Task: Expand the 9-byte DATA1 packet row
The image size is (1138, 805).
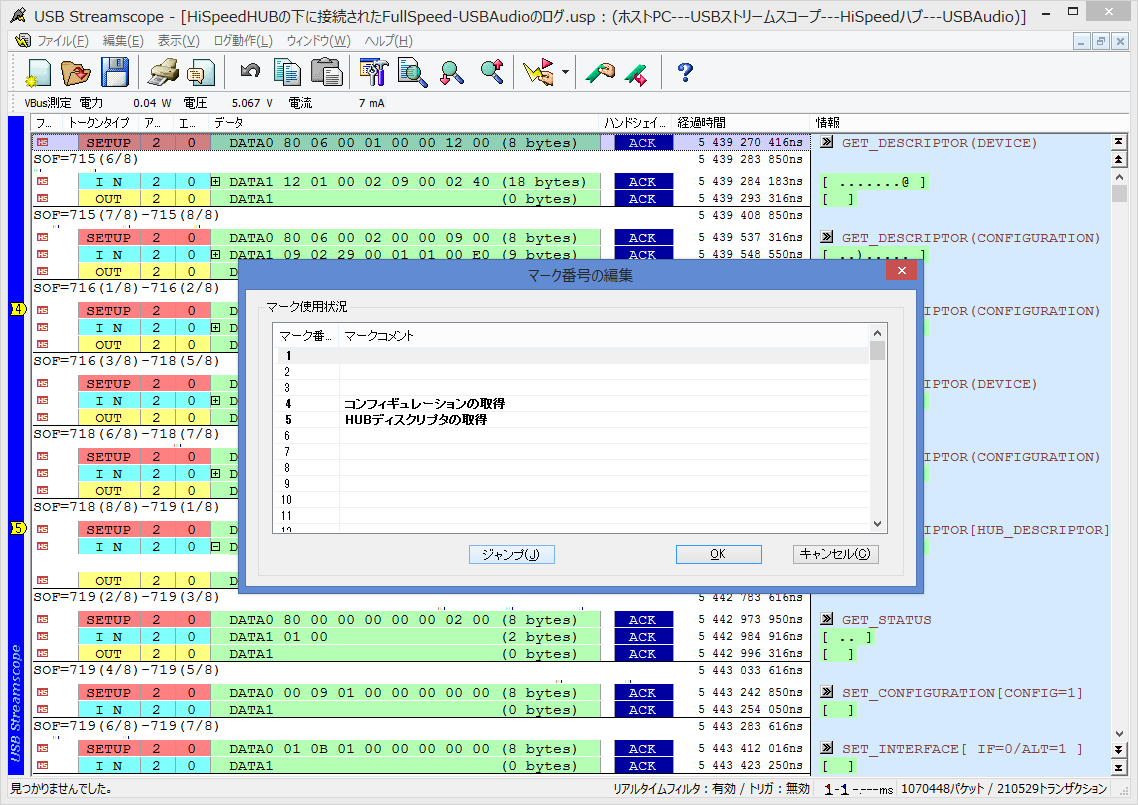Action: pos(216,255)
